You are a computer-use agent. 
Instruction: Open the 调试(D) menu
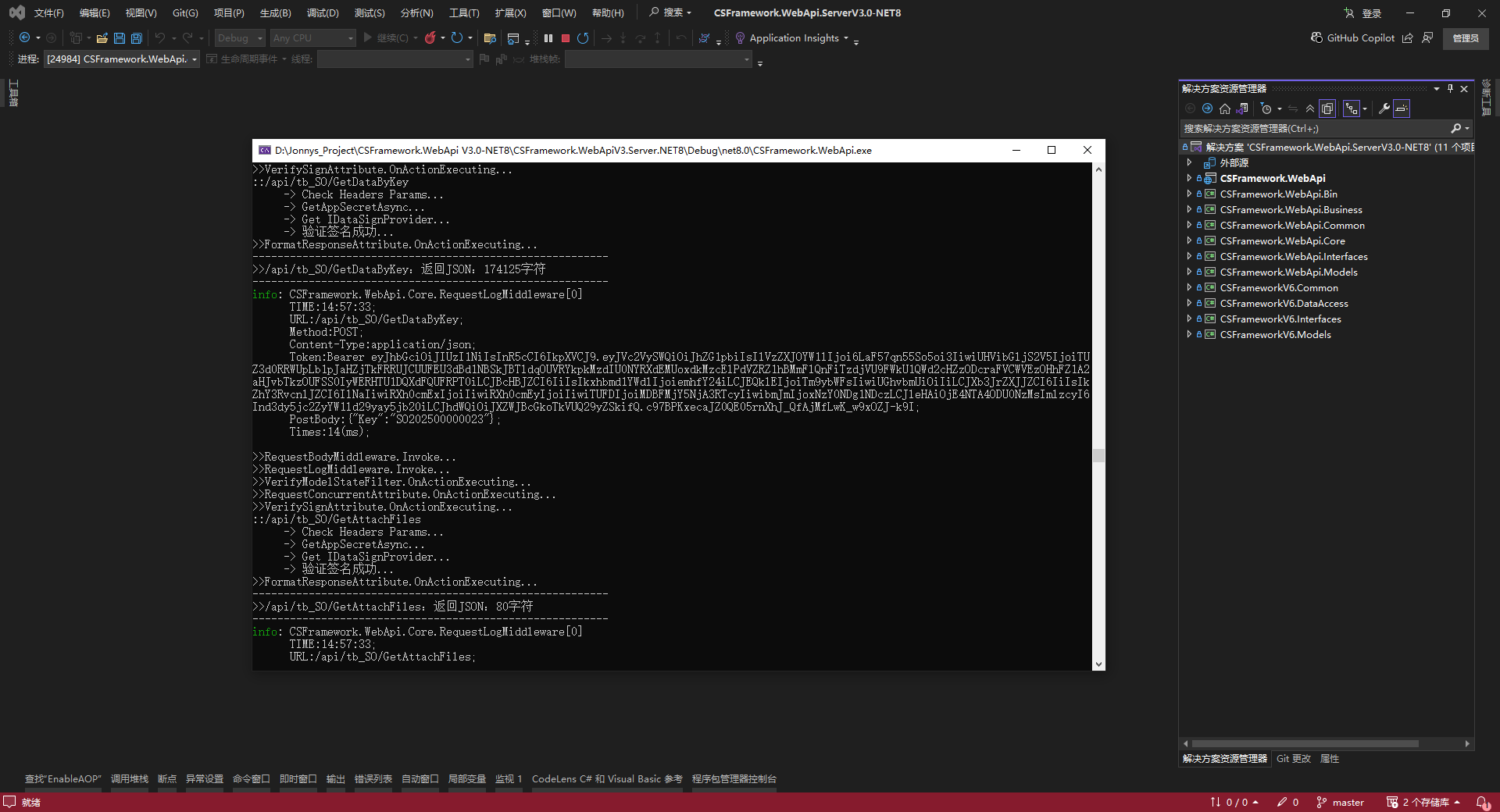(323, 12)
